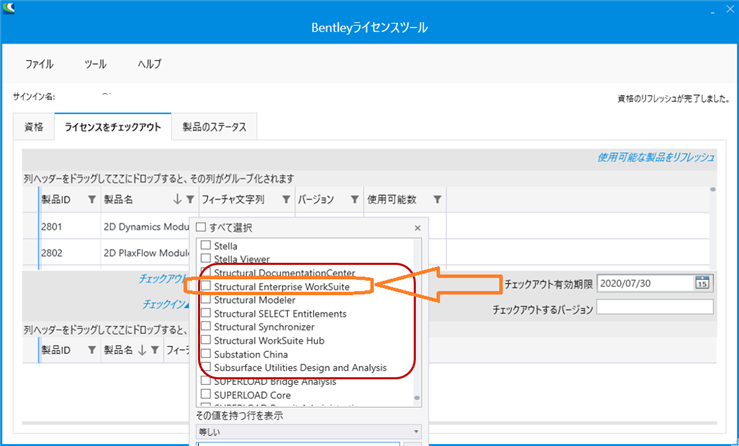Image resolution: width=739 pixels, height=446 pixels.
Task: Check Structural WorkSuite Hub checkbox
Action: click(x=205, y=340)
